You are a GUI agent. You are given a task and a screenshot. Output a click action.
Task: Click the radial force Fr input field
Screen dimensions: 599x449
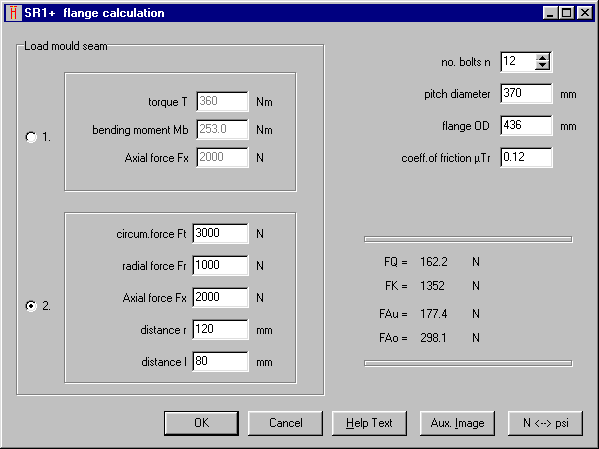click(x=220, y=266)
